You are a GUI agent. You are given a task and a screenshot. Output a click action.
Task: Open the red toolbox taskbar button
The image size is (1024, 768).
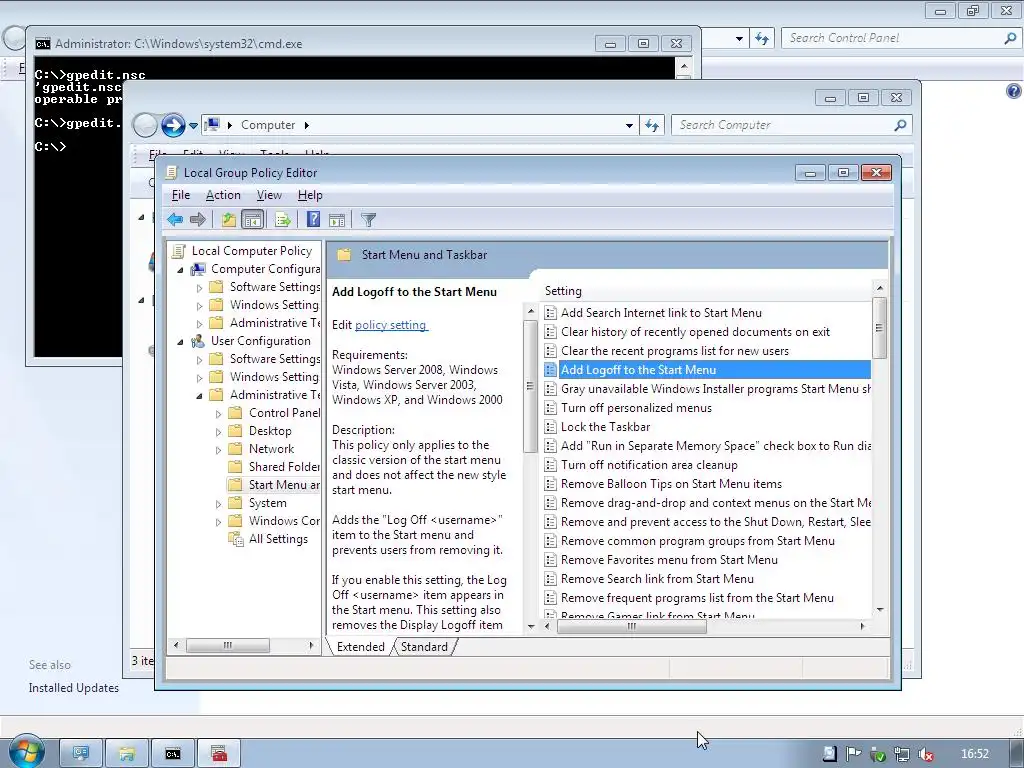tap(219, 754)
